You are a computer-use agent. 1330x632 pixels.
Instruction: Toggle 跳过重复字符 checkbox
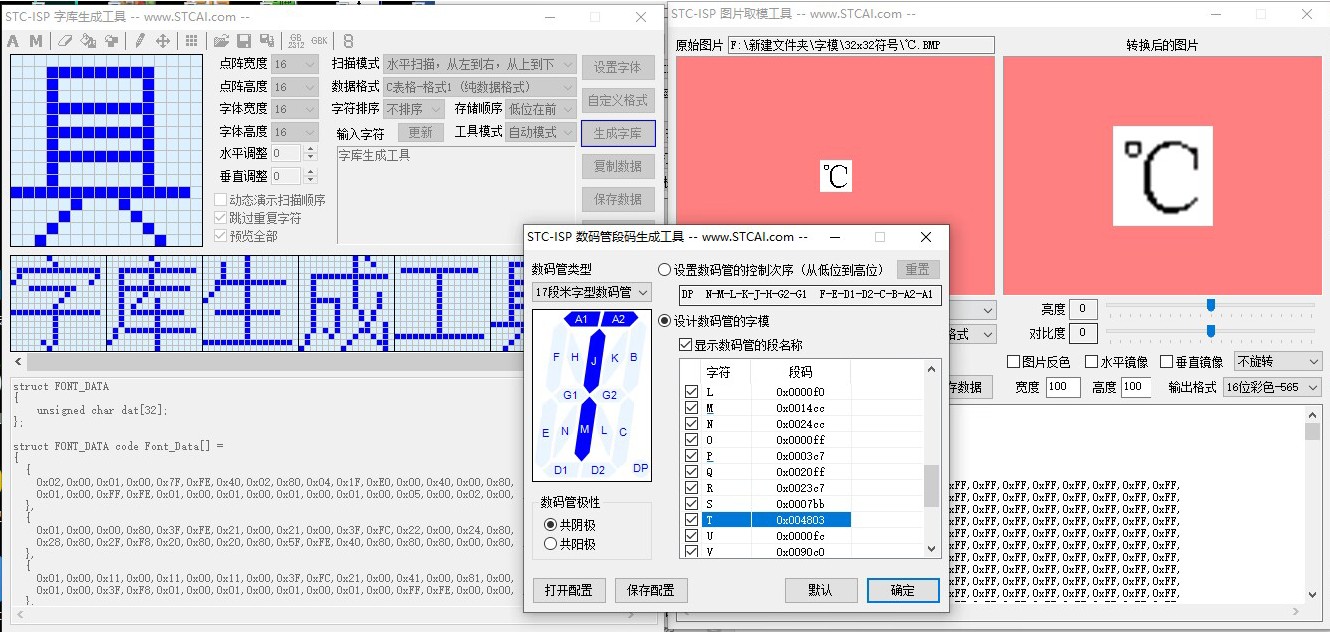point(221,218)
